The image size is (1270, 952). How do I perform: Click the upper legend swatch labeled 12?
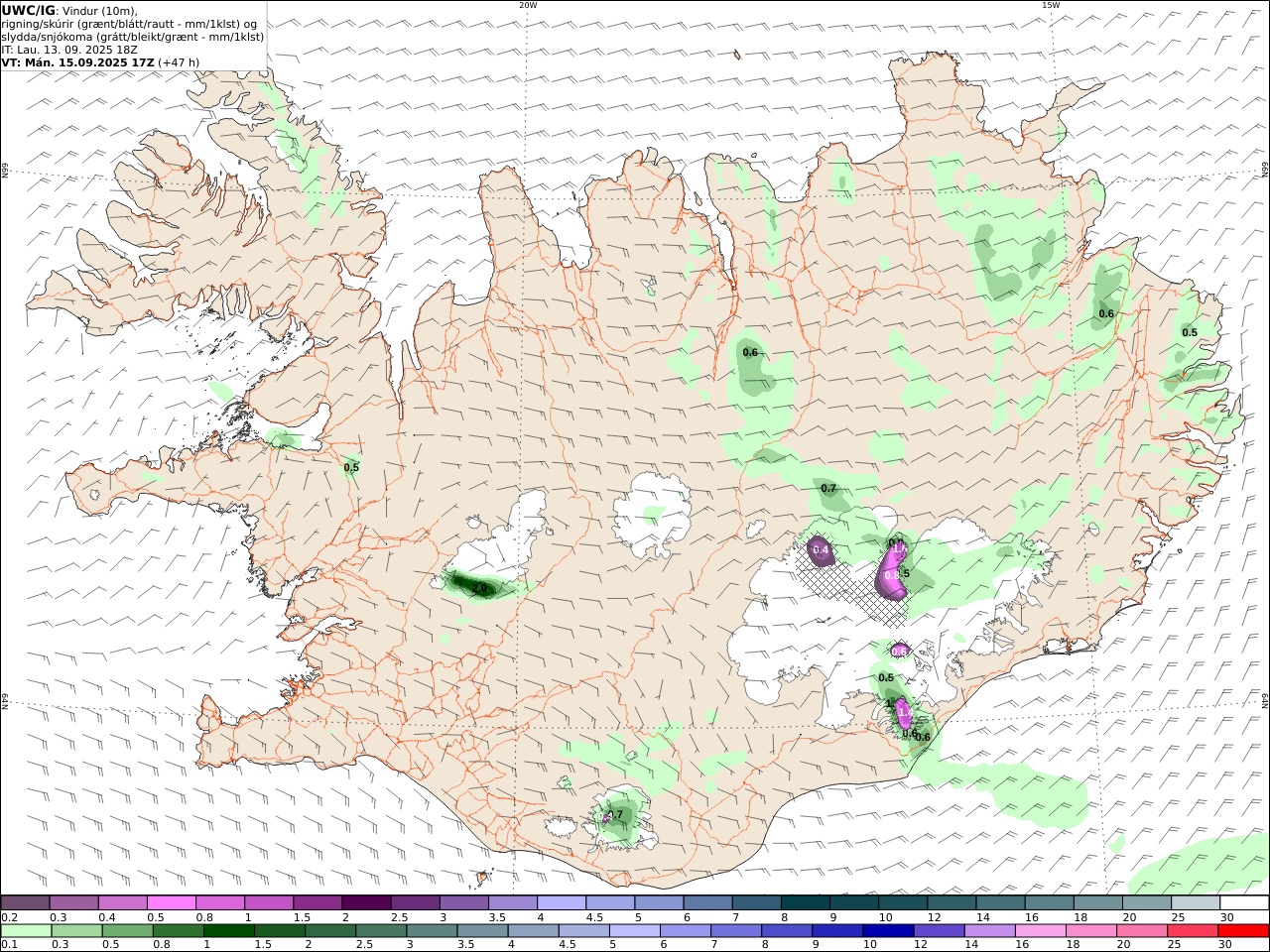pos(951,902)
